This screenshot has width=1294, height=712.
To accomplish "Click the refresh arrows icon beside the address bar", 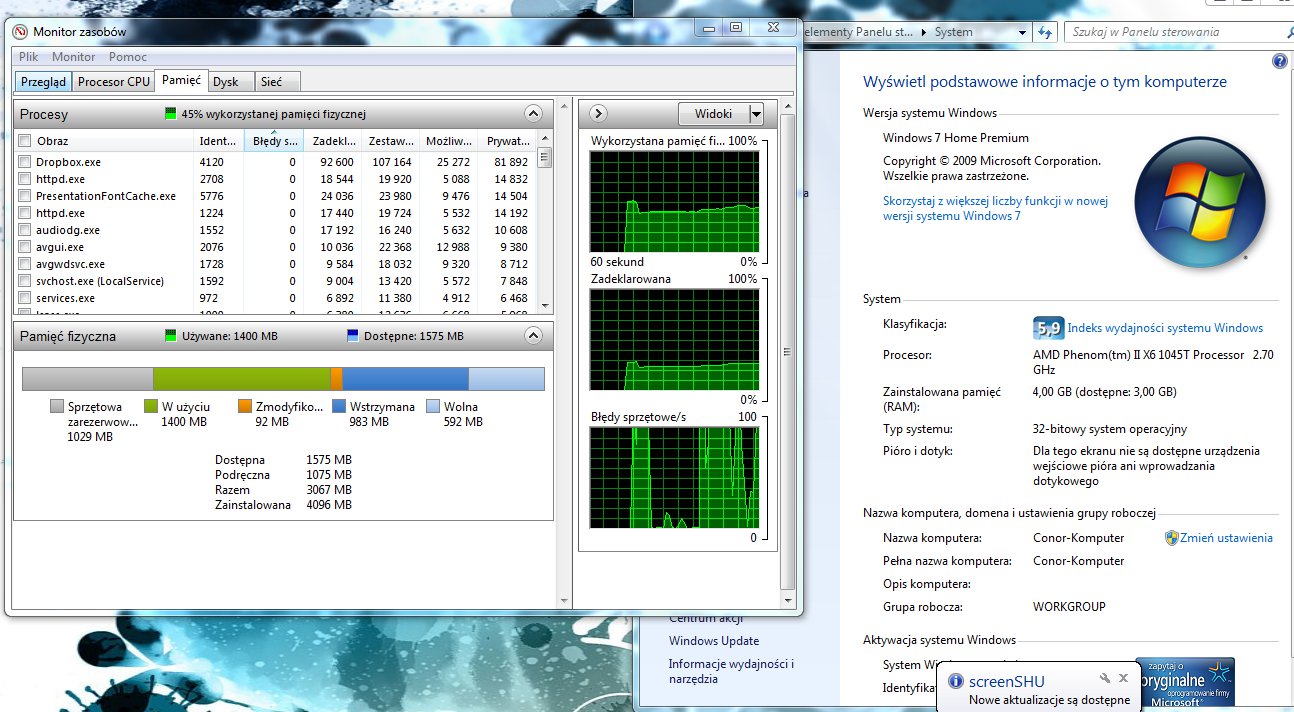I will [1045, 32].
